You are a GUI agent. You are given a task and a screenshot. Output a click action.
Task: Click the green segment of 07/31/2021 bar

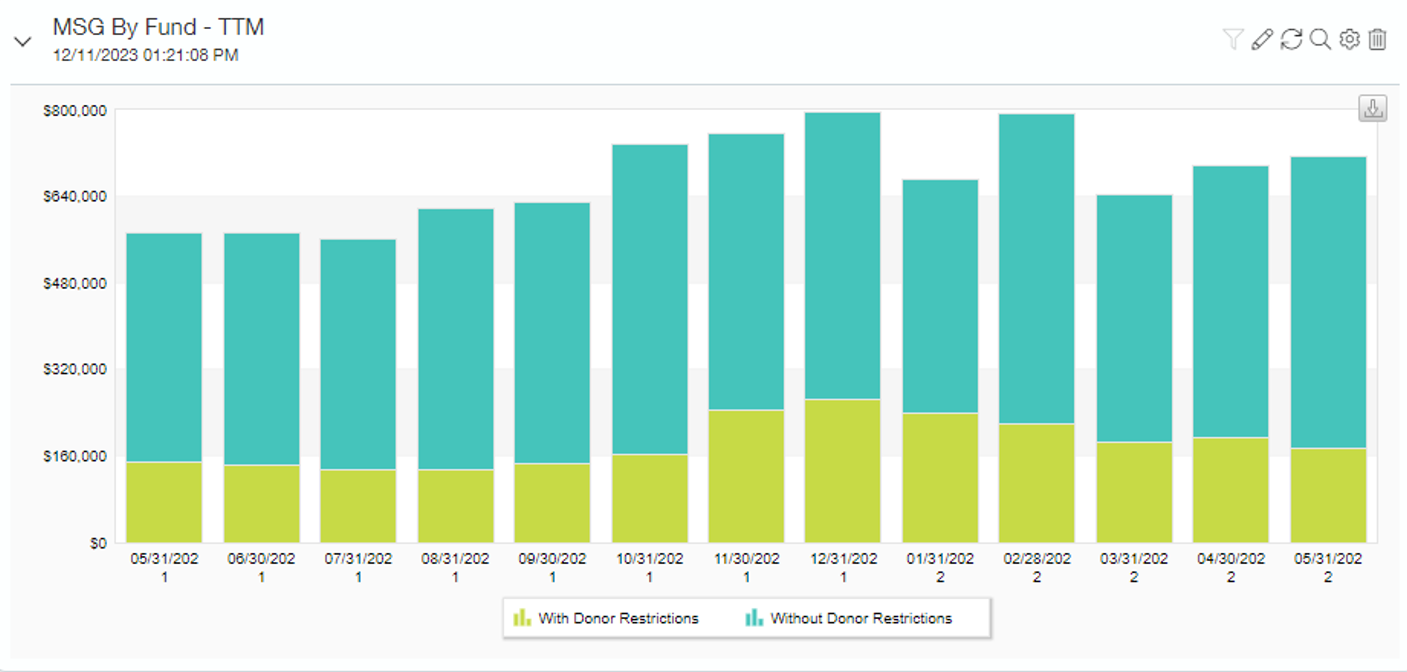(358, 506)
